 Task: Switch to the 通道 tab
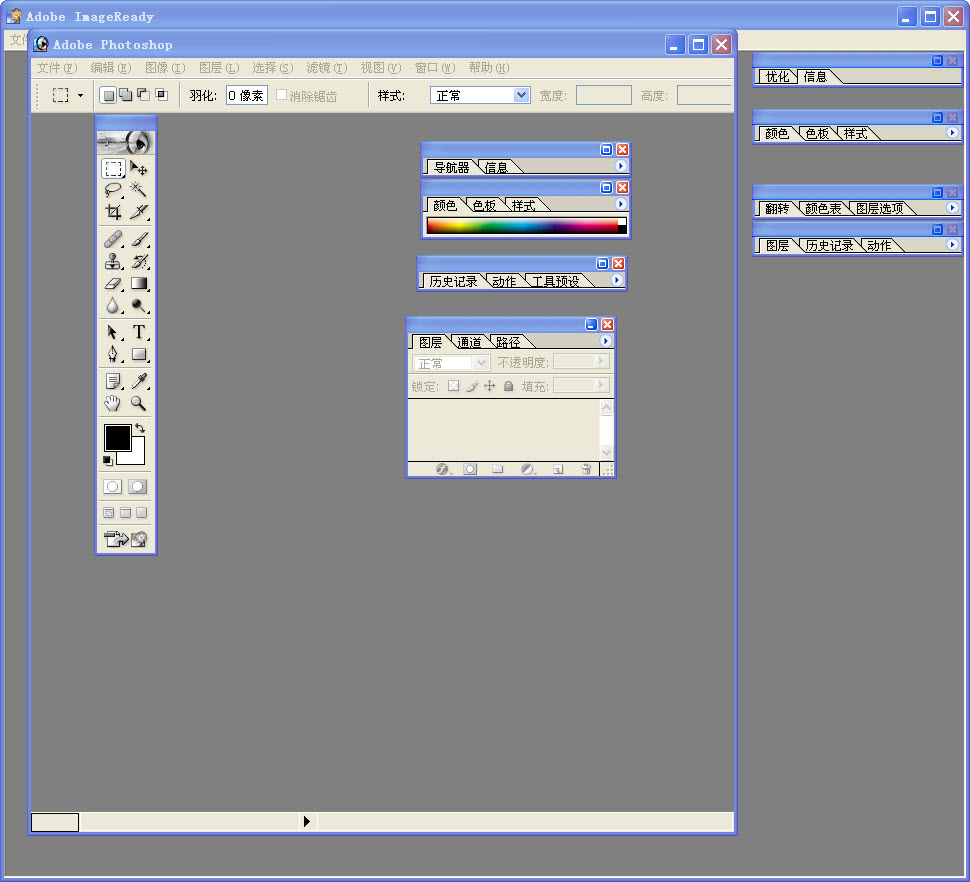469,342
